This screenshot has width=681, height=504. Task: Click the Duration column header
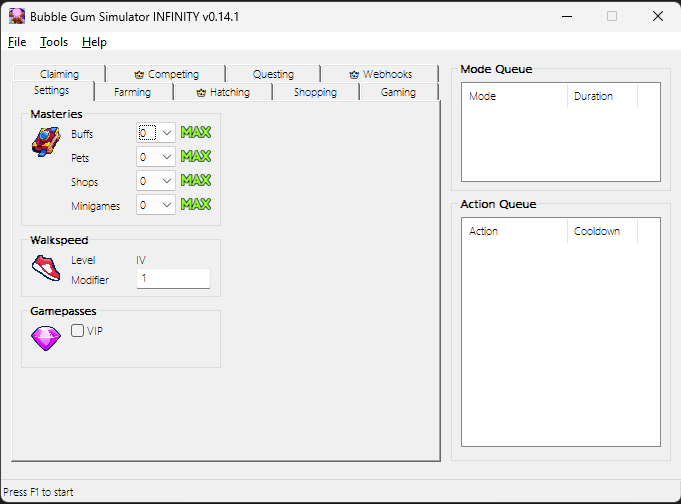(x=602, y=96)
